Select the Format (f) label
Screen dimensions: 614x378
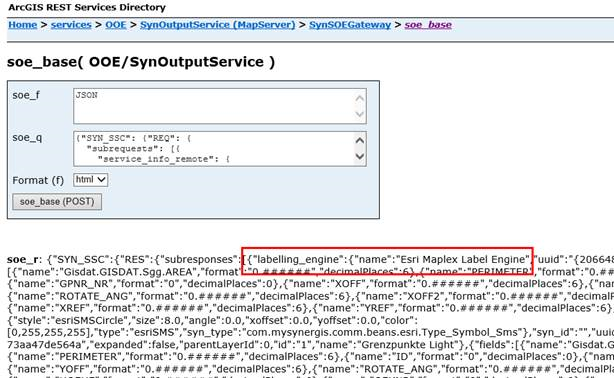[x=38, y=180]
